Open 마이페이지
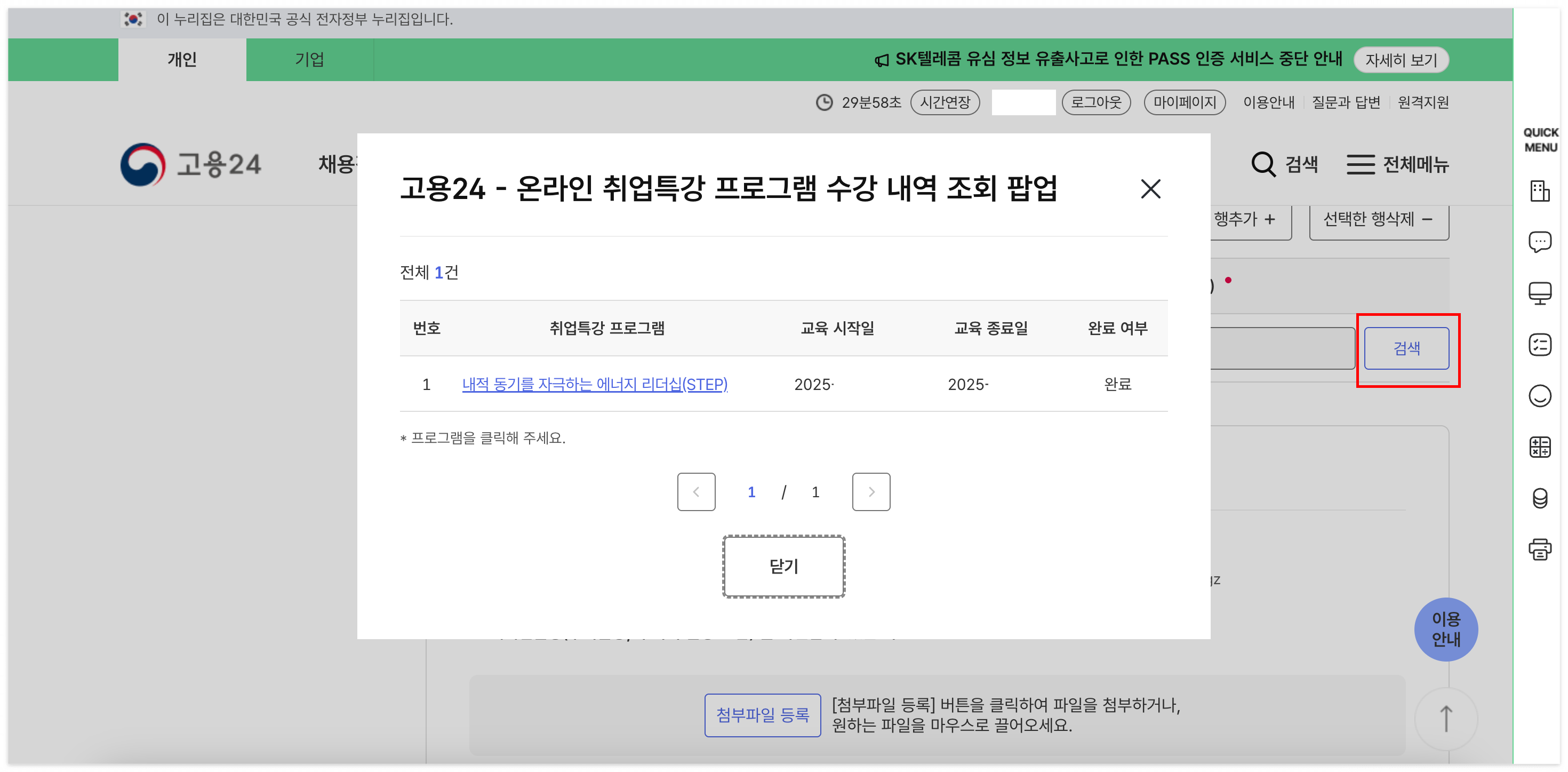1568x772 pixels. (1185, 102)
